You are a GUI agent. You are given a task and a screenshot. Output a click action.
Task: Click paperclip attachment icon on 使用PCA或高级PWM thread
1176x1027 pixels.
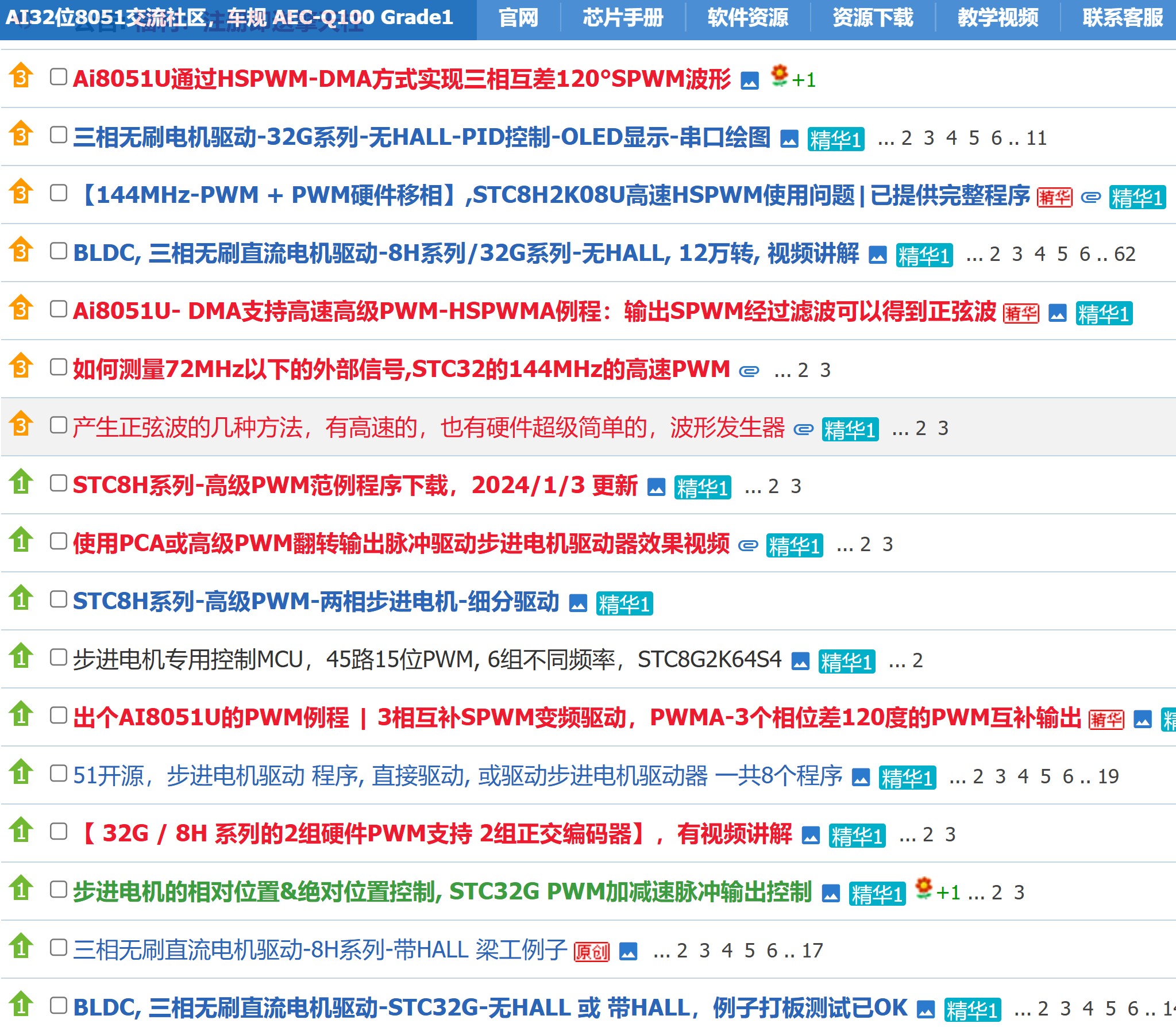pos(747,545)
